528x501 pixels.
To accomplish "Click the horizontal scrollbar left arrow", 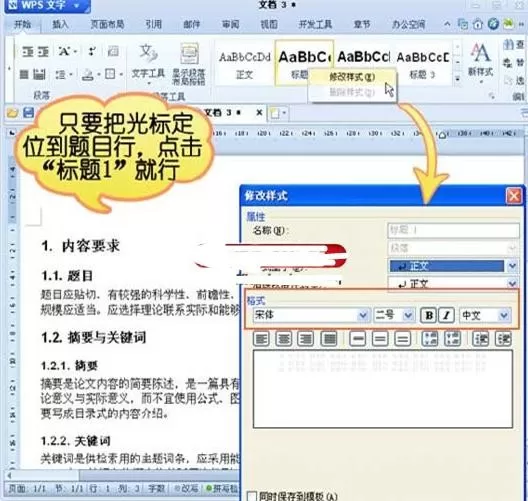I will pos(9,475).
